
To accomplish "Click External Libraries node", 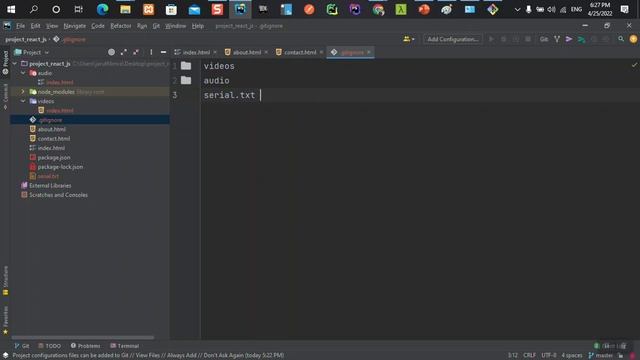I will pos(50,186).
